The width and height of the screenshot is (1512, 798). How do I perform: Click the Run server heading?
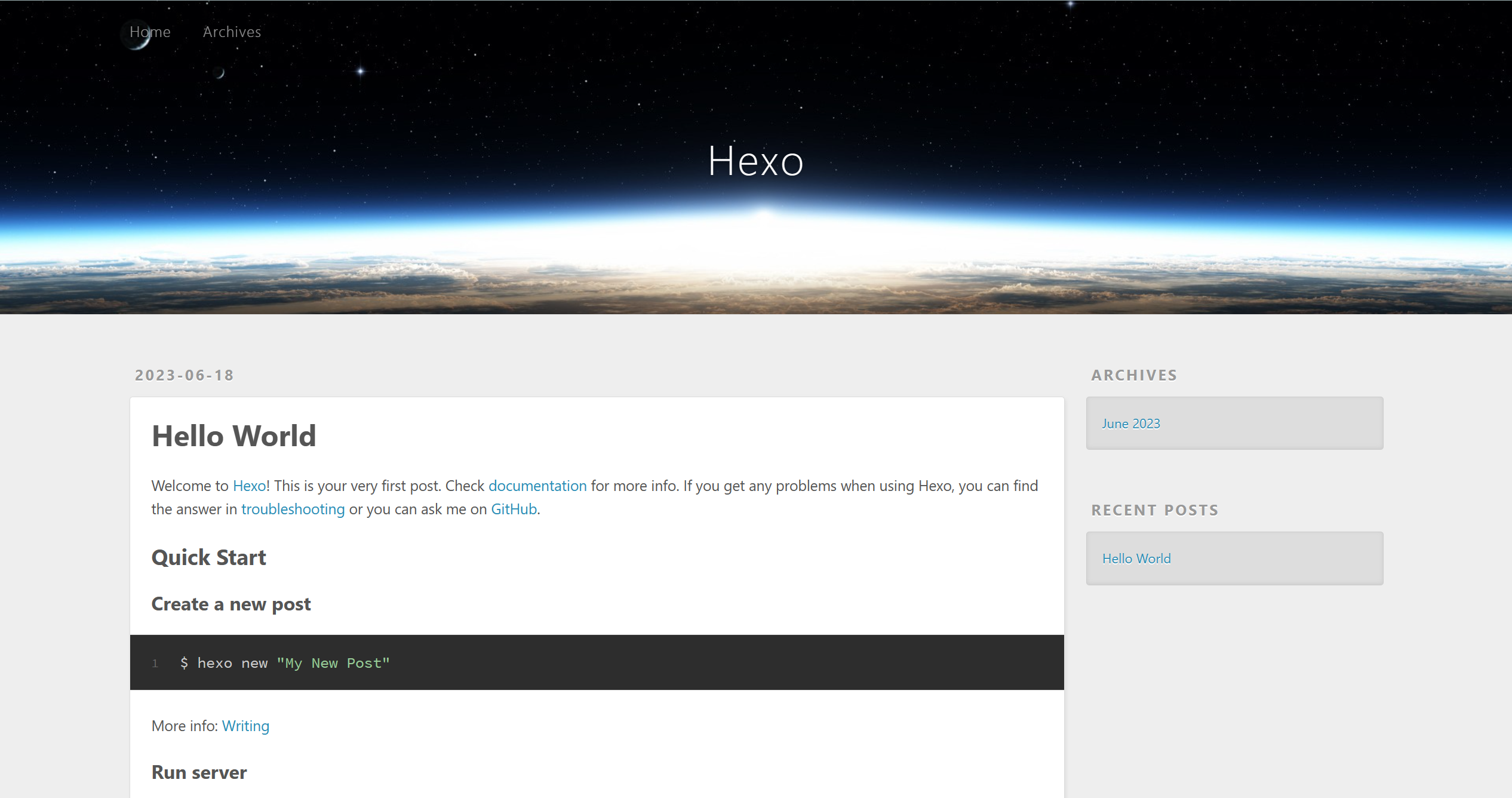tap(199, 772)
